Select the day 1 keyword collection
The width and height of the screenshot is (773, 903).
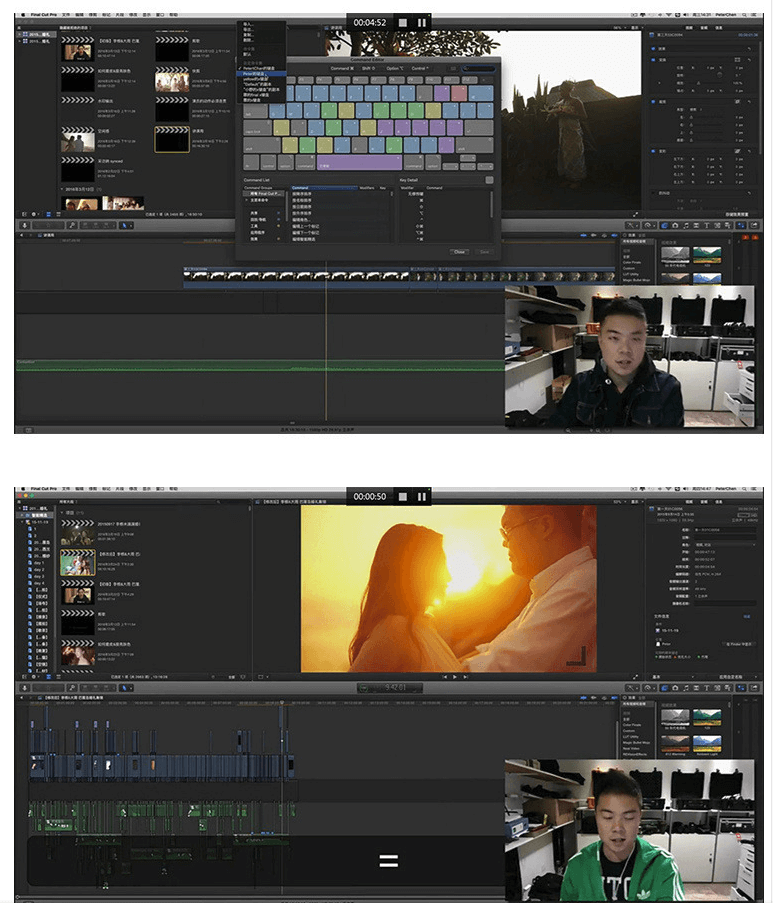tap(38, 563)
